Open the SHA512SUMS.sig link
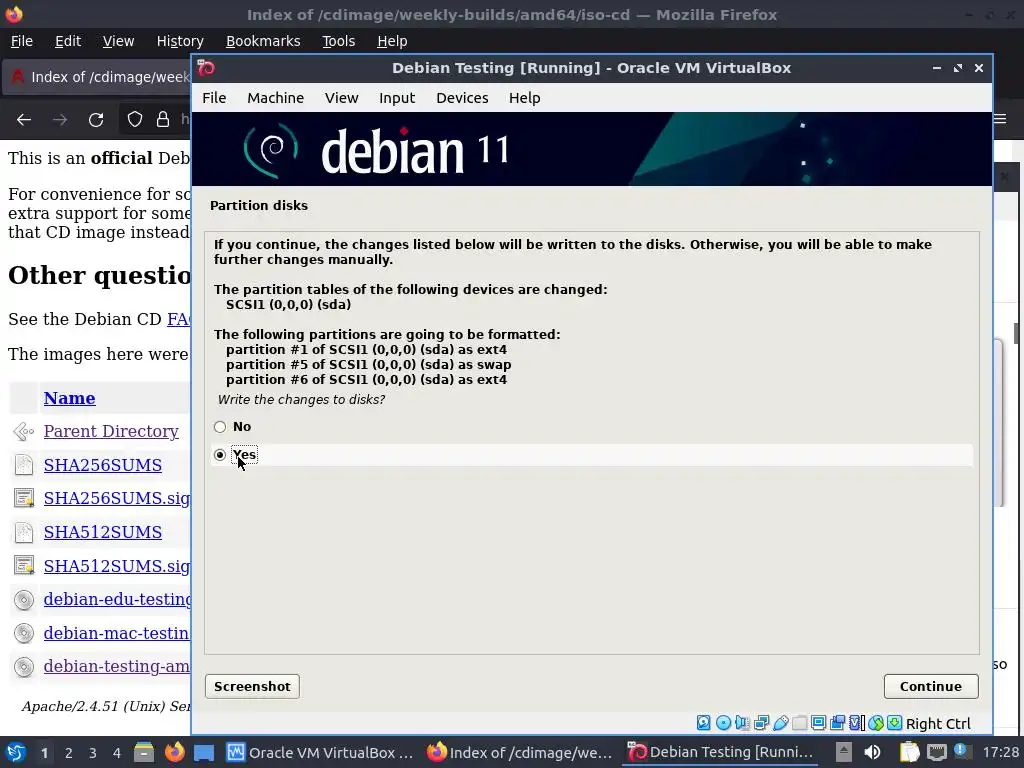1024x768 pixels. 117,566
